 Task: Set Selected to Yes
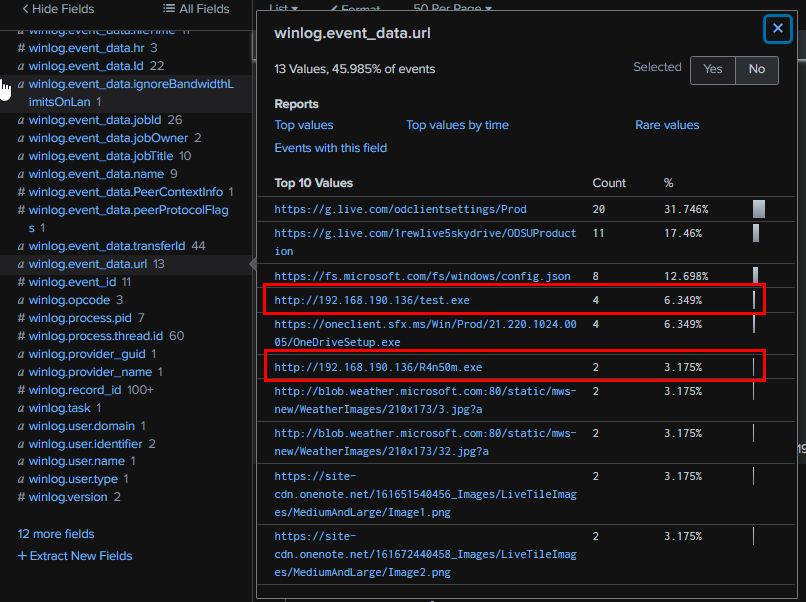(x=712, y=69)
